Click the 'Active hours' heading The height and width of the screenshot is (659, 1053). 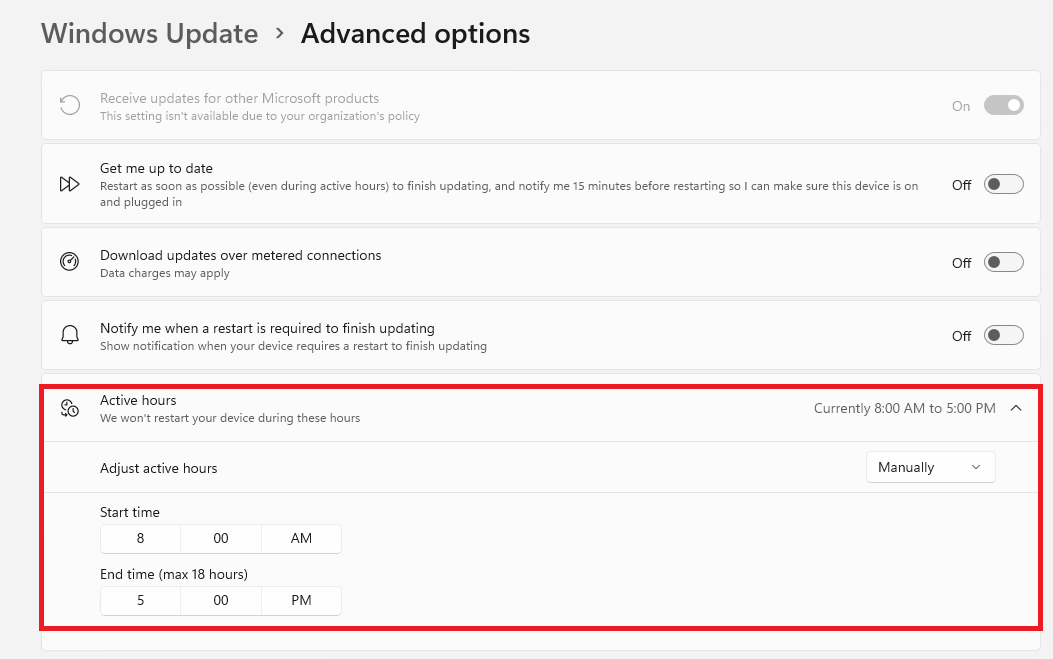pyautogui.click(x=138, y=400)
